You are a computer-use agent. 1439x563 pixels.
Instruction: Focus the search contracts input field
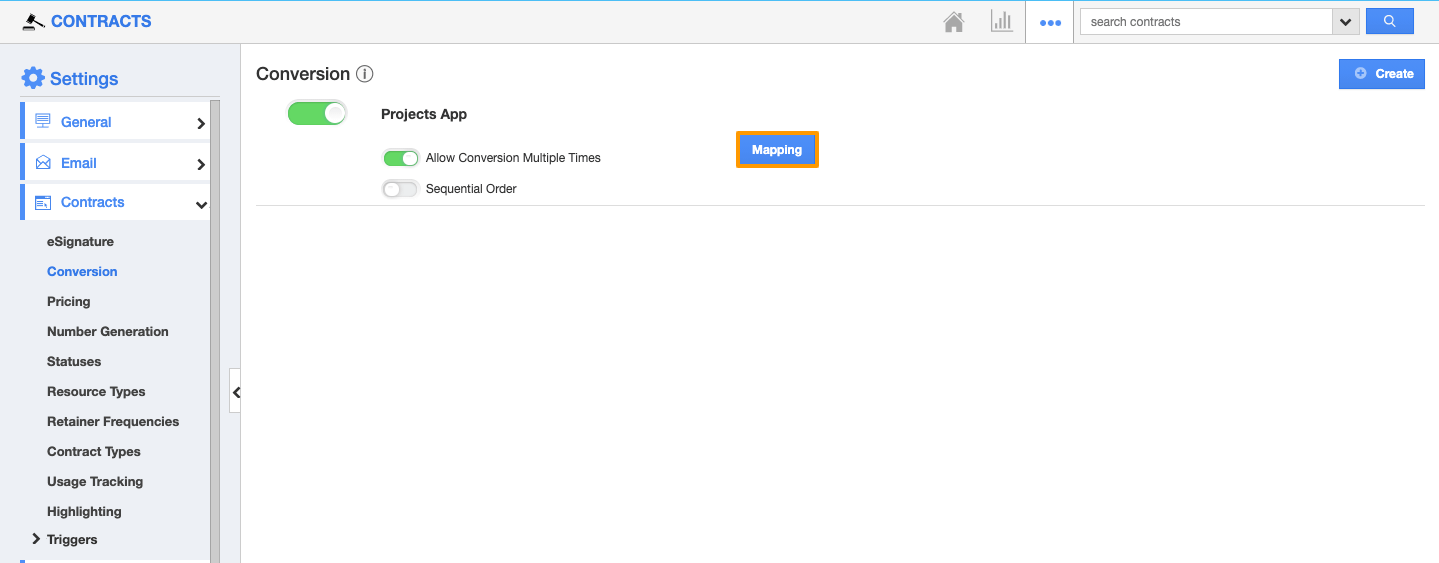point(1205,21)
